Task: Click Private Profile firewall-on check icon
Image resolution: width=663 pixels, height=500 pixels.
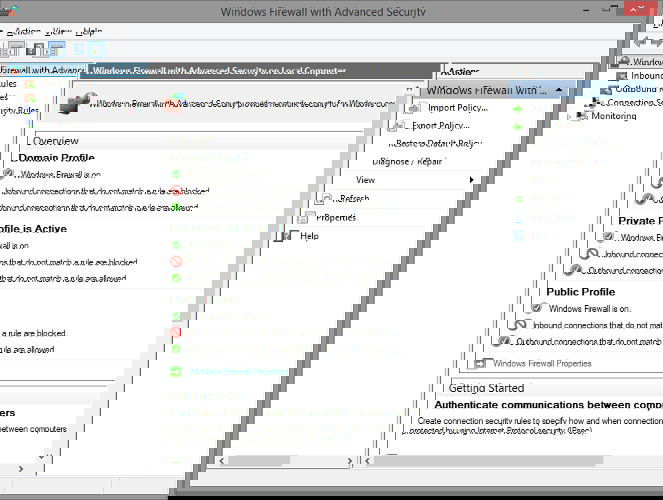Action: click(608, 237)
